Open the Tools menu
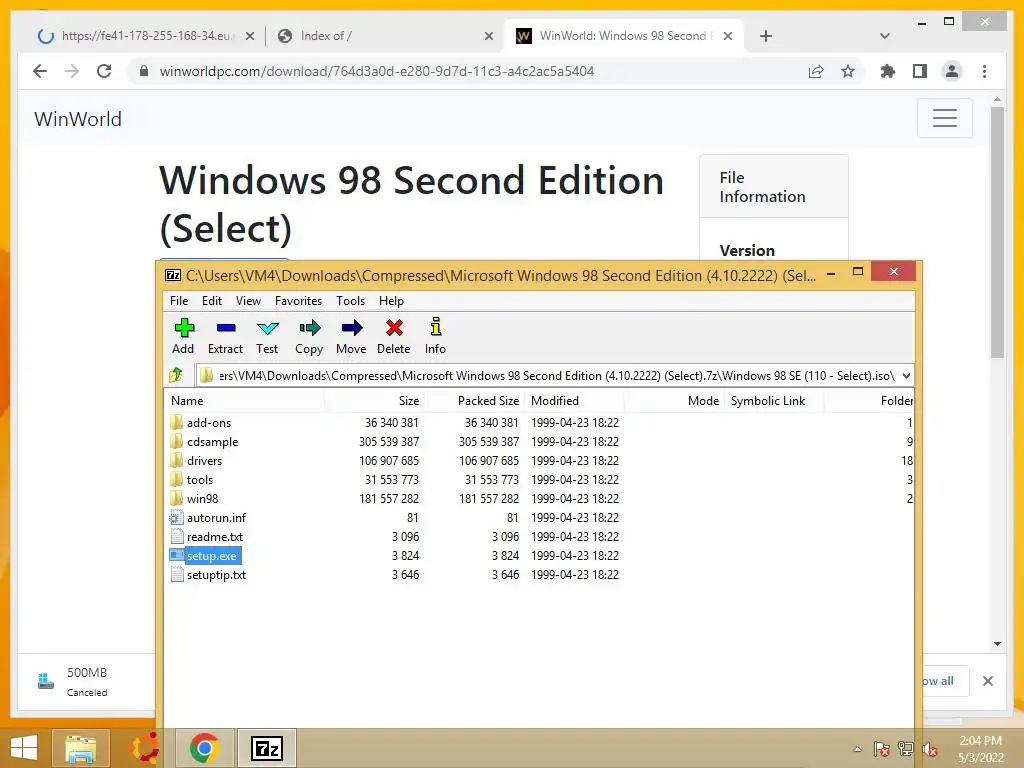The width and height of the screenshot is (1024, 768). tap(351, 301)
